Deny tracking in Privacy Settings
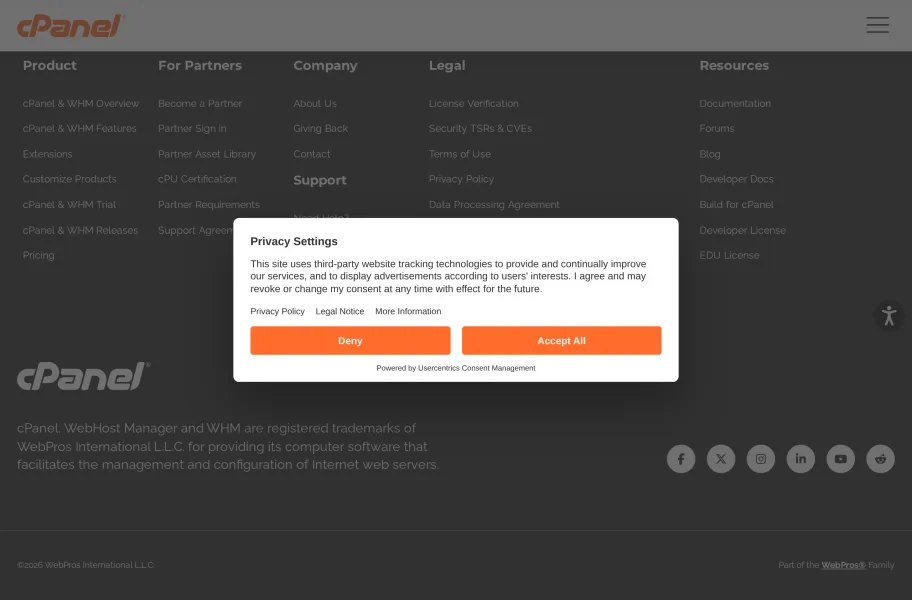This screenshot has width=912, height=600. 350,341
